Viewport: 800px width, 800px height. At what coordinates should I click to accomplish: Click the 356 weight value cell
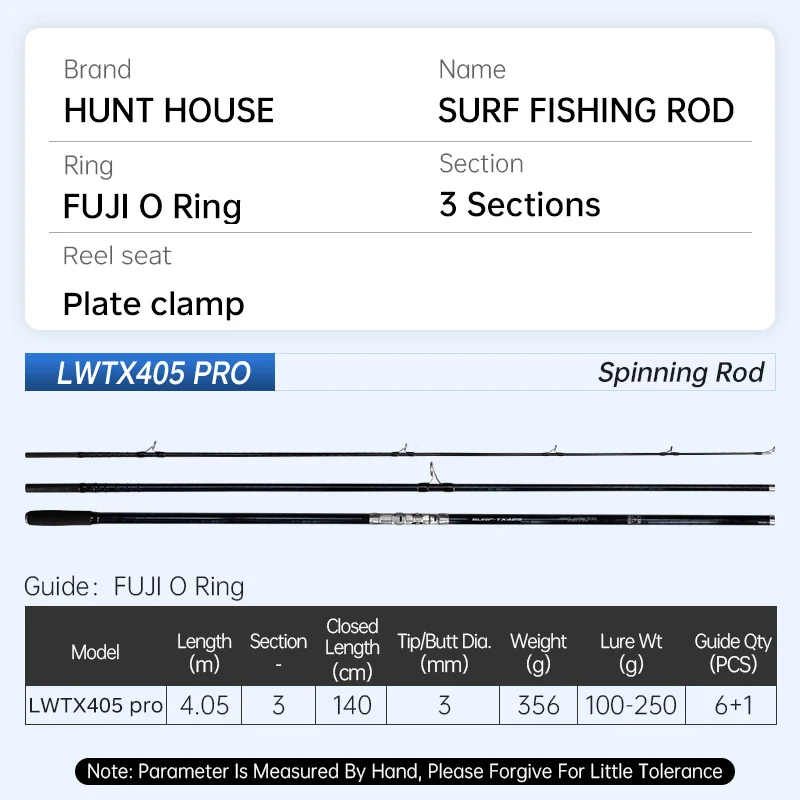[x=538, y=705]
